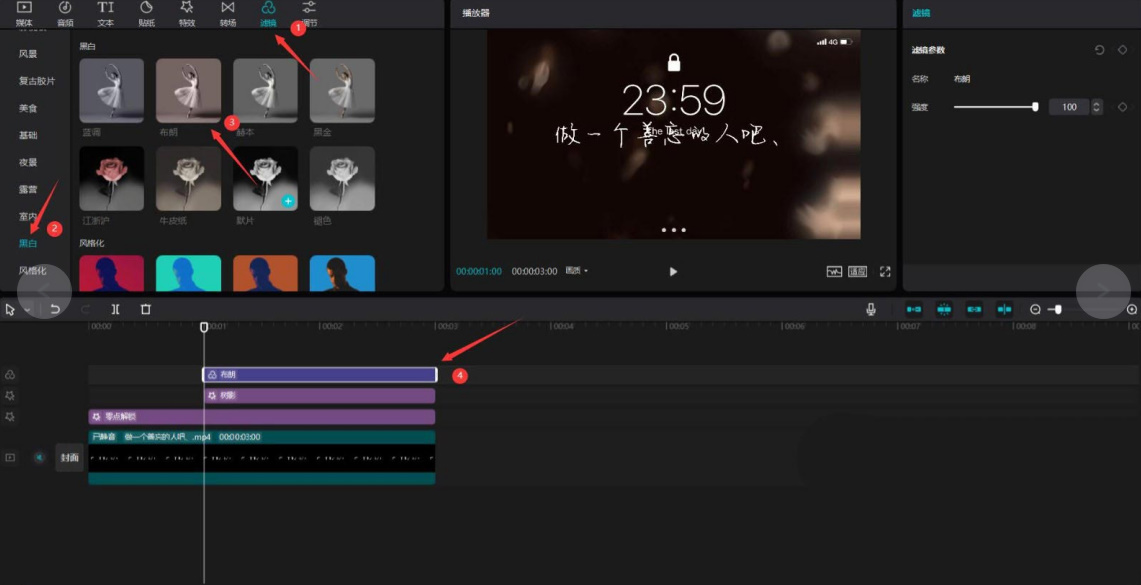Add the 默片 filter via plus icon
This screenshot has height=585, width=1141.
tap(288, 201)
